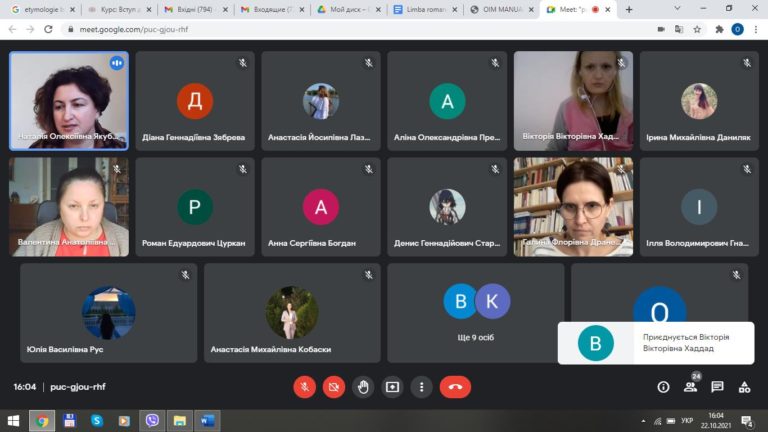The height and width of the screenshot is (432, 768).
Task: Switch to the Limba romana browser tab
Action: 428,9
